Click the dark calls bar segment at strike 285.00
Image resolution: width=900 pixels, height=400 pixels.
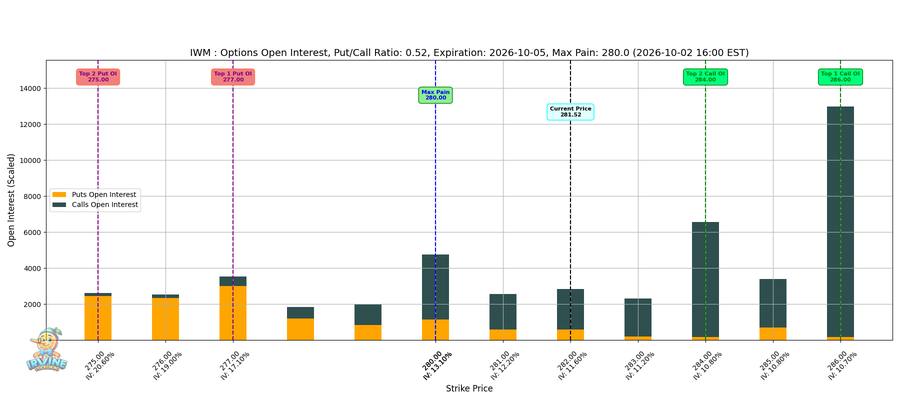pos(773,304)
